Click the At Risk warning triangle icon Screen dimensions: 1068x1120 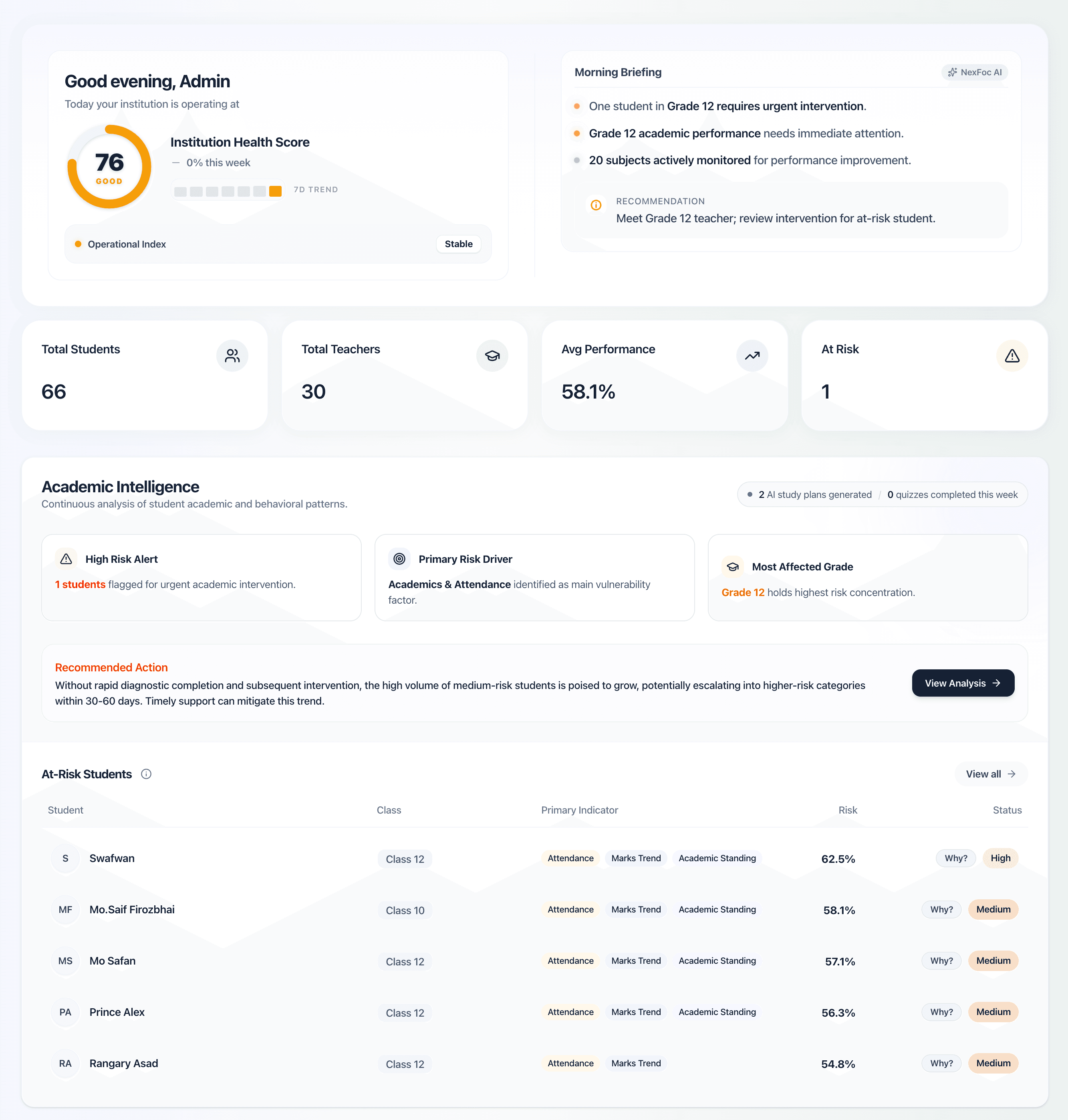(1012, 356)
